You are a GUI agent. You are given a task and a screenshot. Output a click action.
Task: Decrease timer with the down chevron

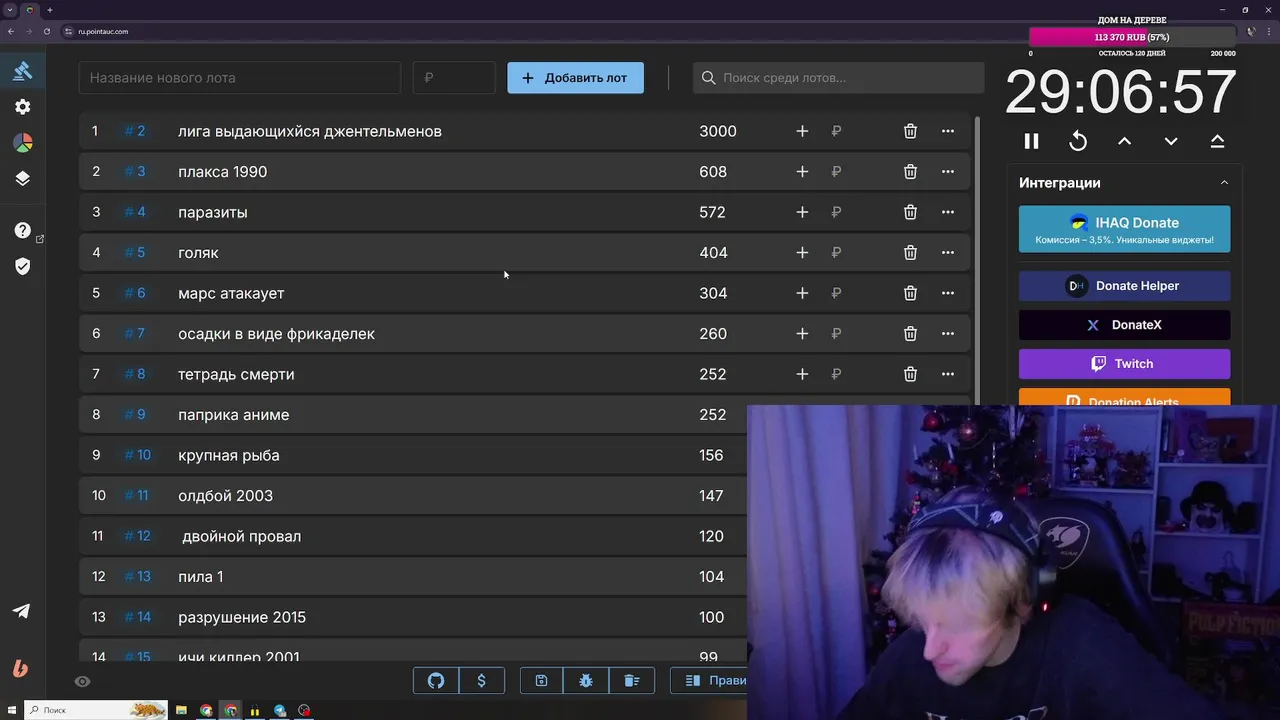(x=1171, y=142)
